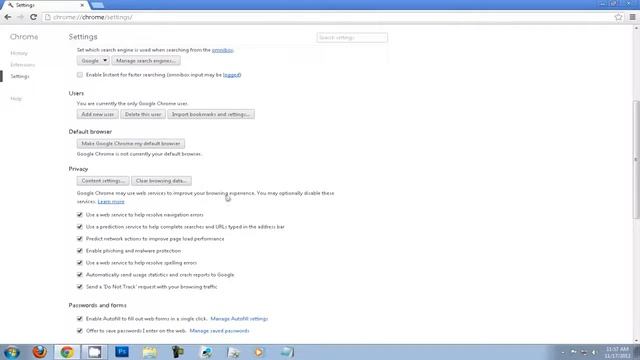This screenshot has width=640, height=360.
Task: Bookmark this page with the star icon
Action: (618, 17)
